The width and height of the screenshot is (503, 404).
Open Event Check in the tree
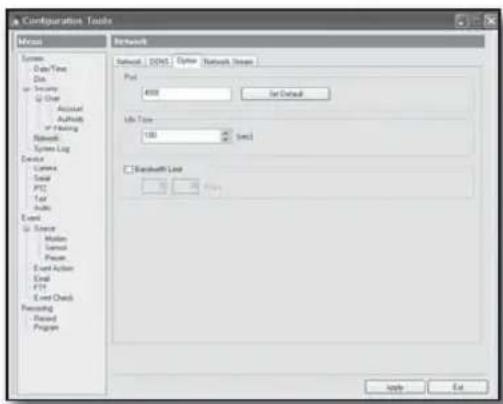point(53,298)
